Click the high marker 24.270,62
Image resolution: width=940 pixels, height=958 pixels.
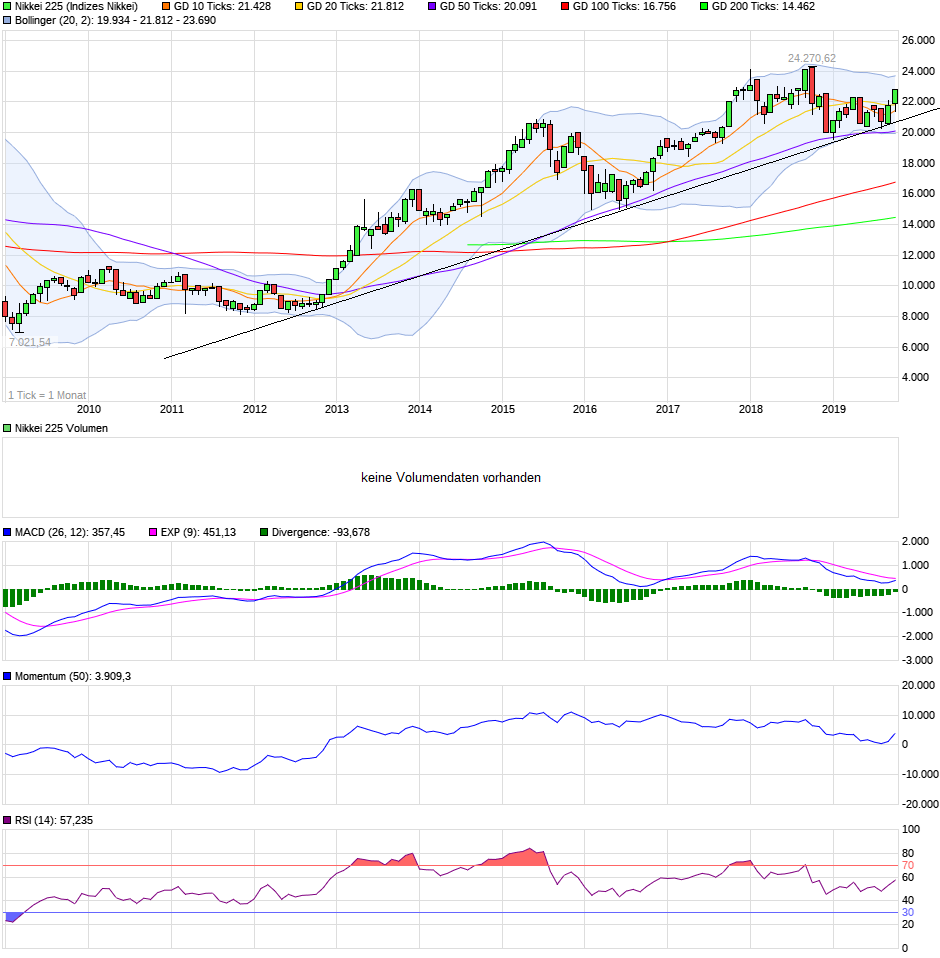(x=812, y=59)
